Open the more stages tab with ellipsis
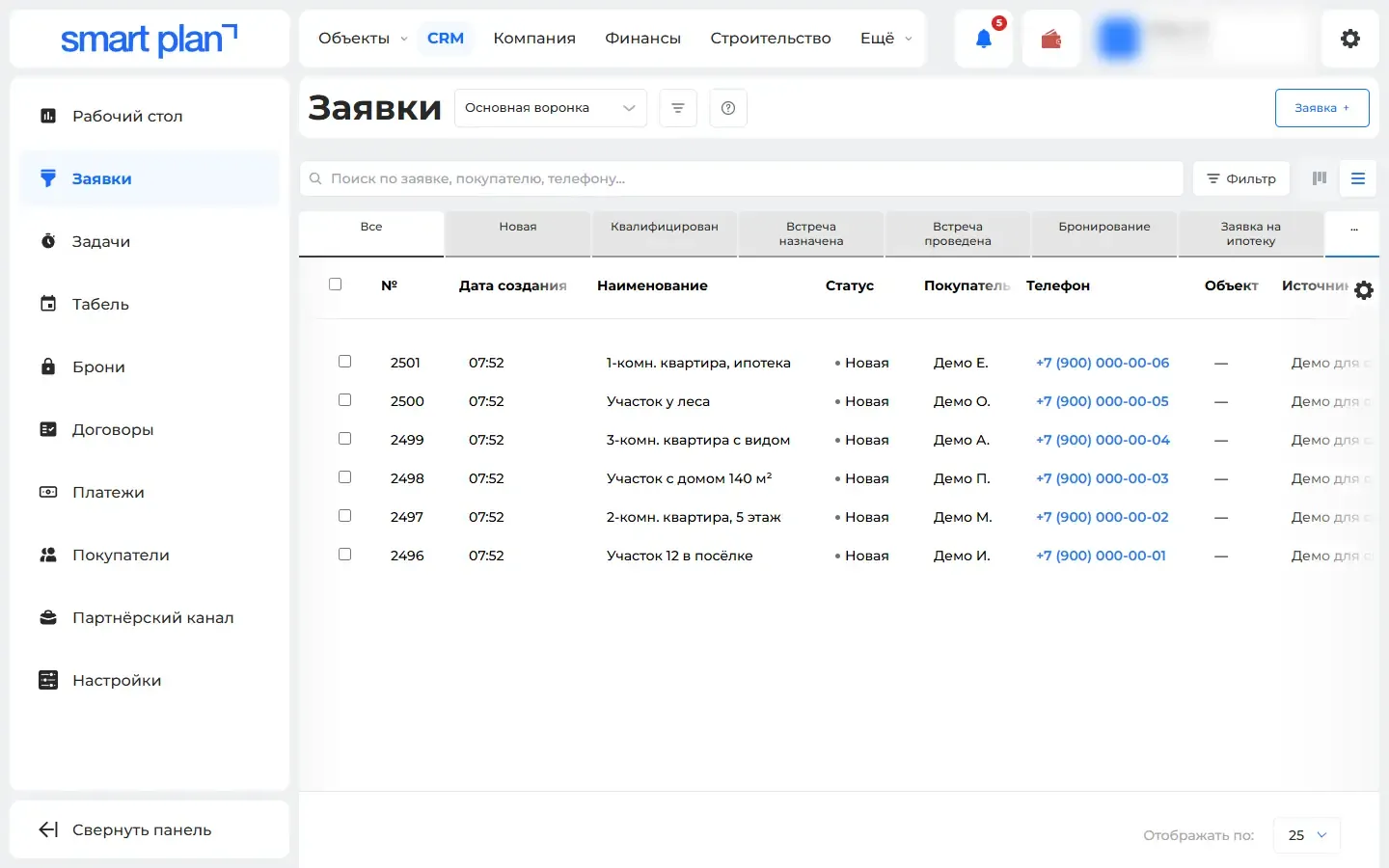 1352,233
